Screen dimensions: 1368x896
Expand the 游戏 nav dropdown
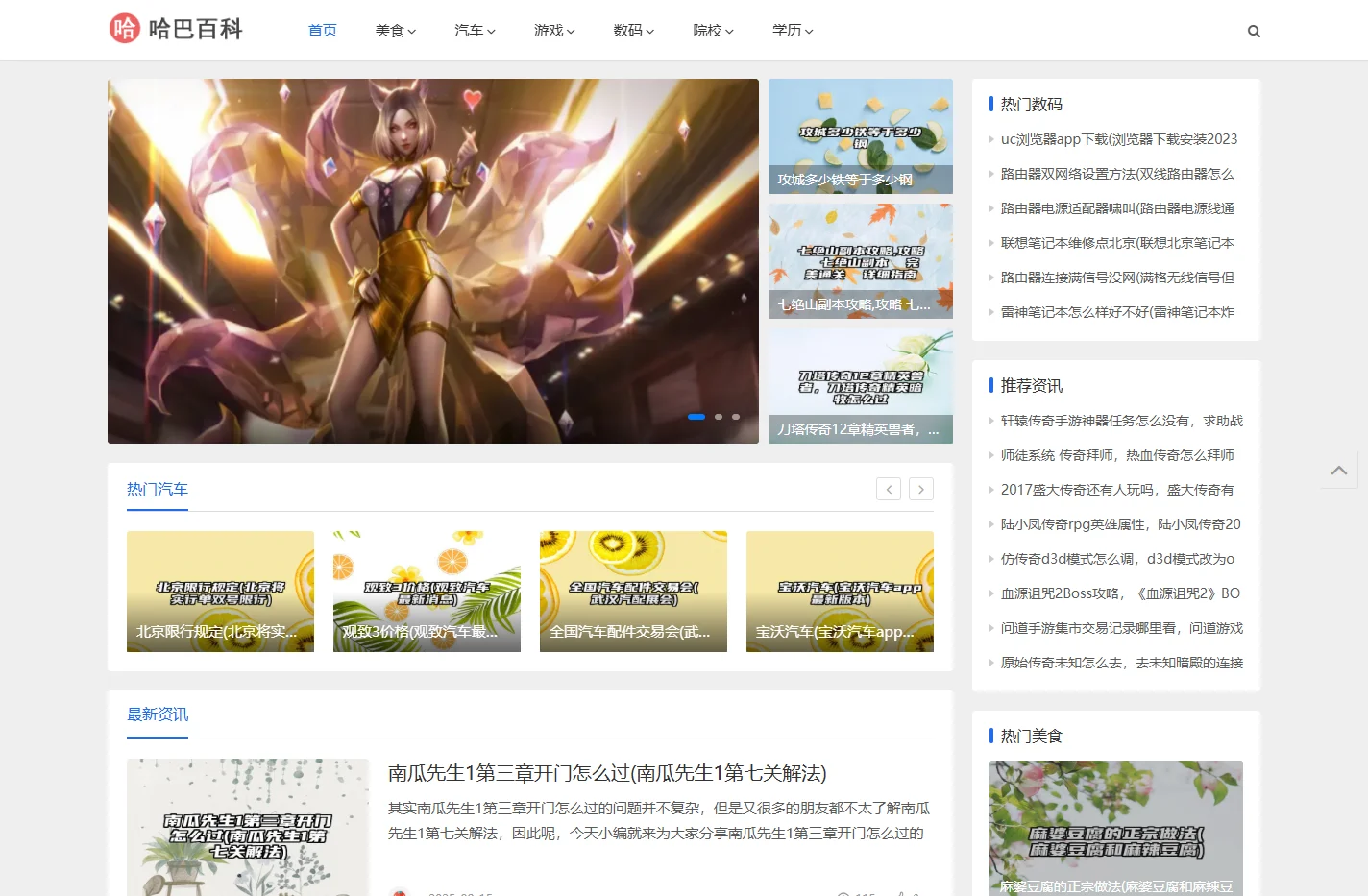(555, 30)
